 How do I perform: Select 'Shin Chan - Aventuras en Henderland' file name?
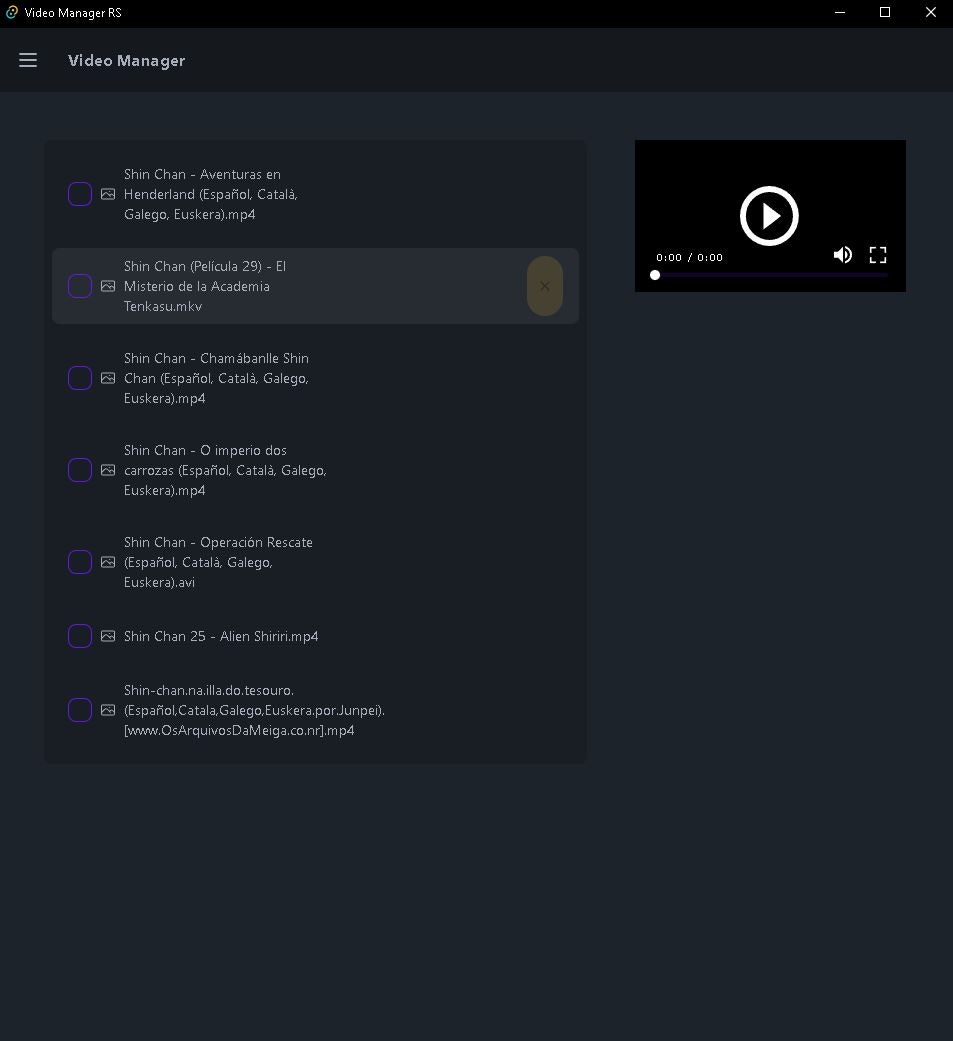point(211,194)
